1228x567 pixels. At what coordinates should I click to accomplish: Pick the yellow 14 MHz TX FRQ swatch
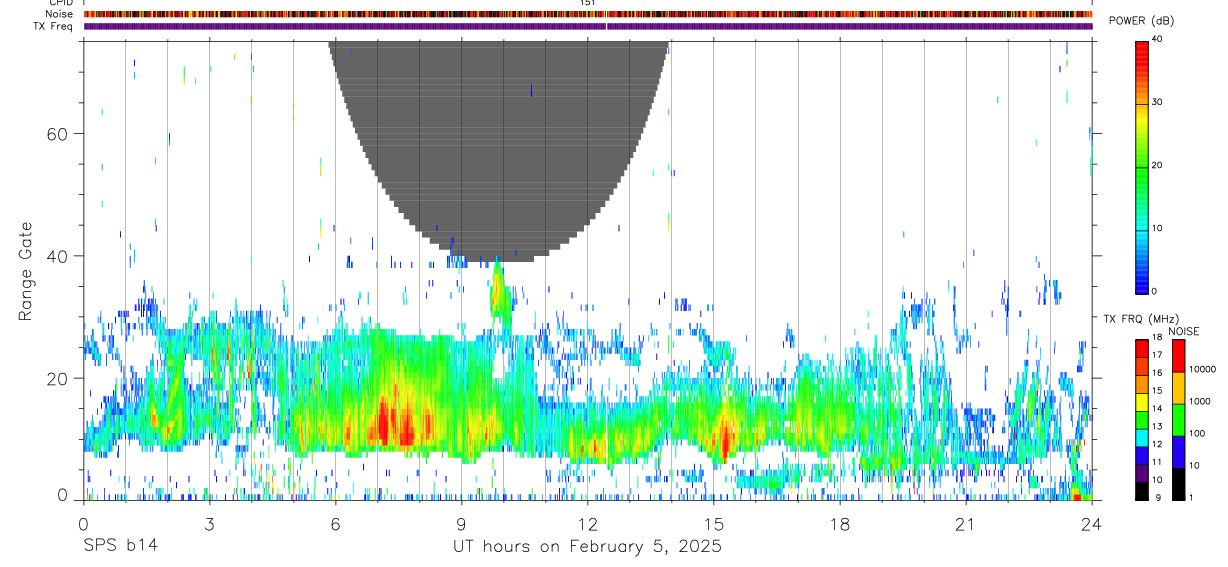[1142, 404]
